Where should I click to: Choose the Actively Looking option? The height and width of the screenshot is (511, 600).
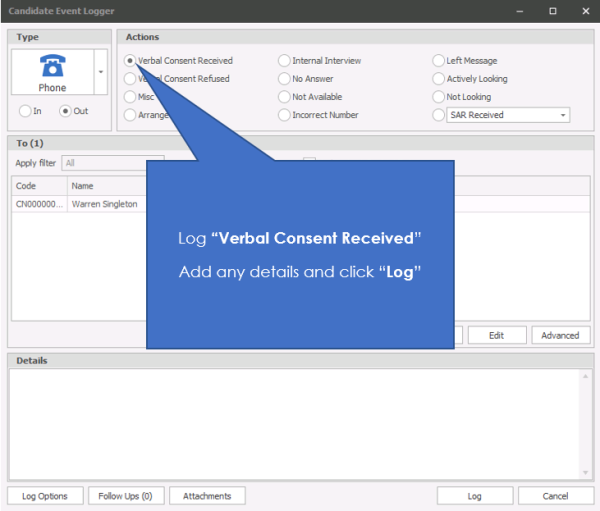[439, 79]
